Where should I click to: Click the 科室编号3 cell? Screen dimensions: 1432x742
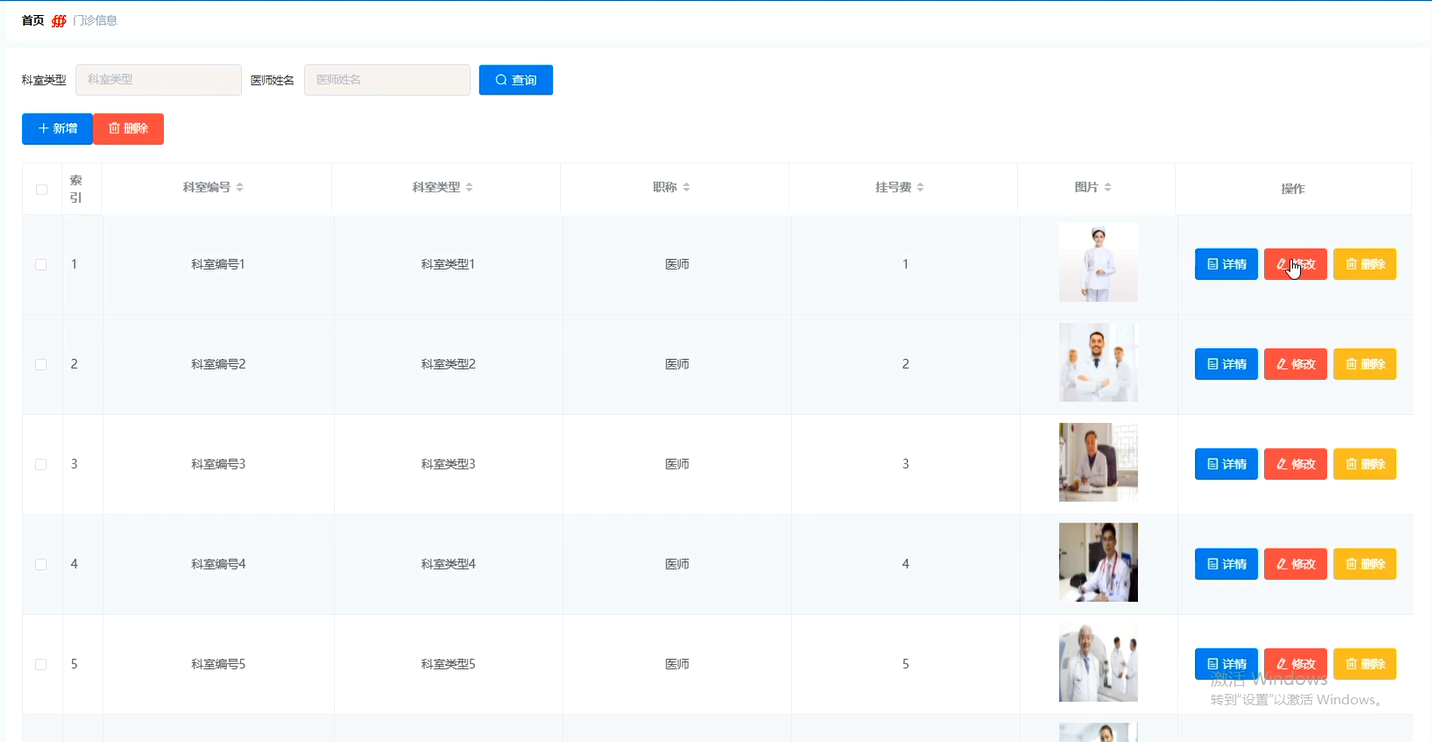pyautogui.click(x=218, y=464)
